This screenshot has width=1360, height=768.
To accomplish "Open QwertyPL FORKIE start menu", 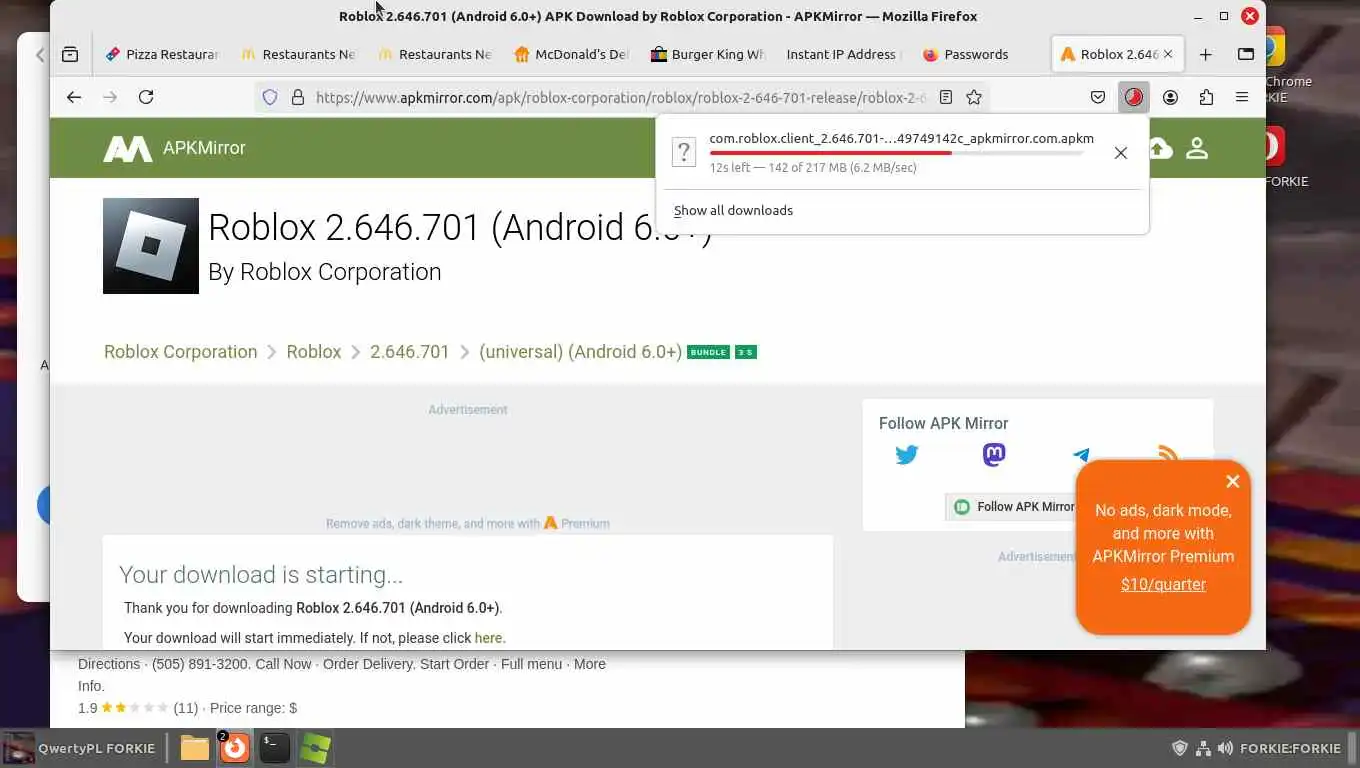I will (80, 747).
